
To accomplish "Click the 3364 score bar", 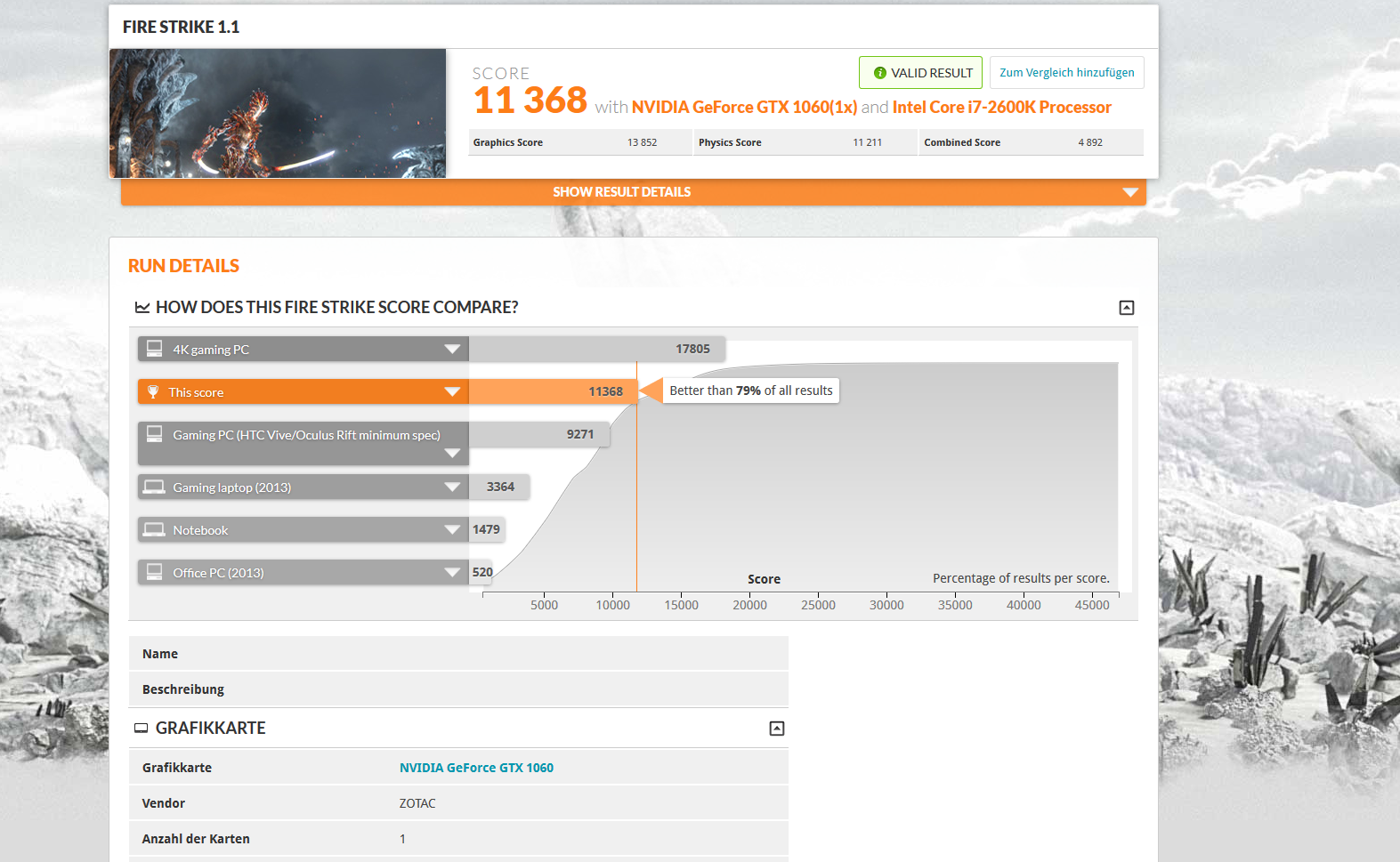I will 499,487.
